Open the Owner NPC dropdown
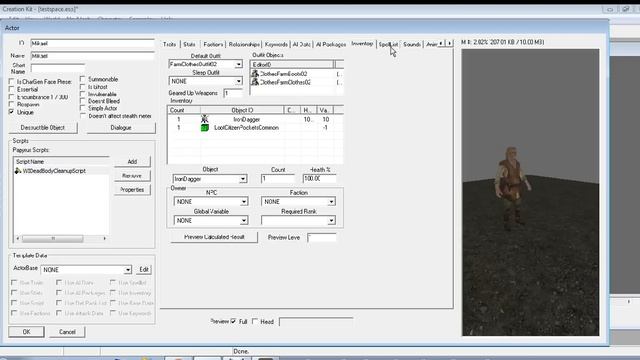Viewport: 640px width, 360px height. pyautogui.click(x=244, y=202)
